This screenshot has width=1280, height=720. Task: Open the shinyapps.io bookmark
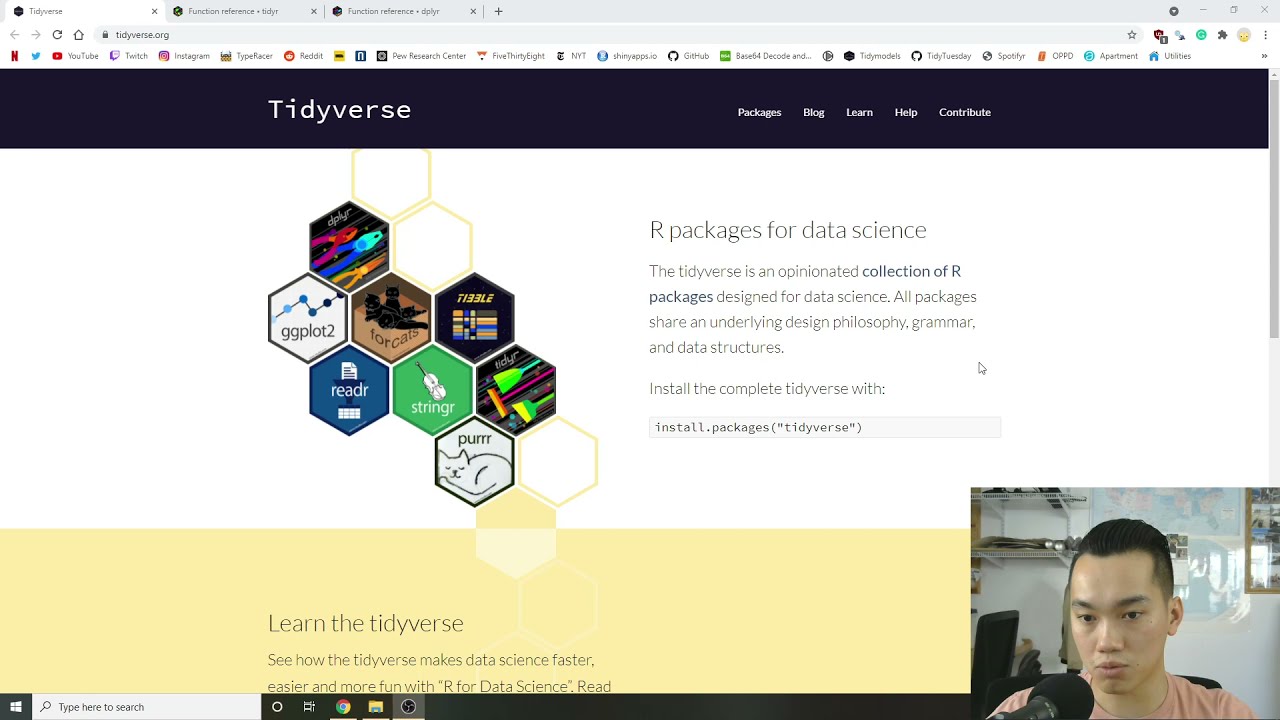click(627, 56)
